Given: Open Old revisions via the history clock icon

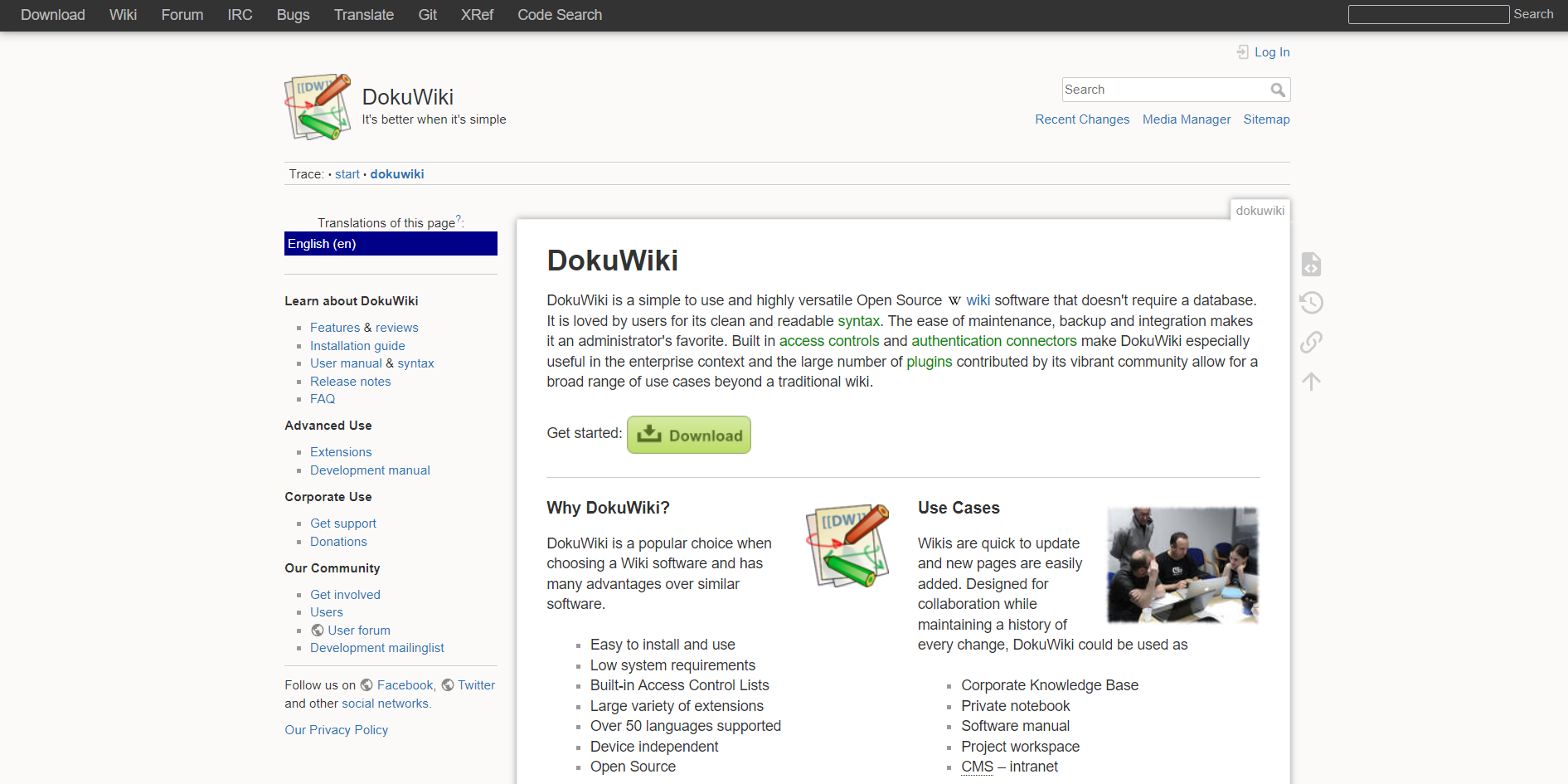Looking at the screenshot, I should 1311,303.
